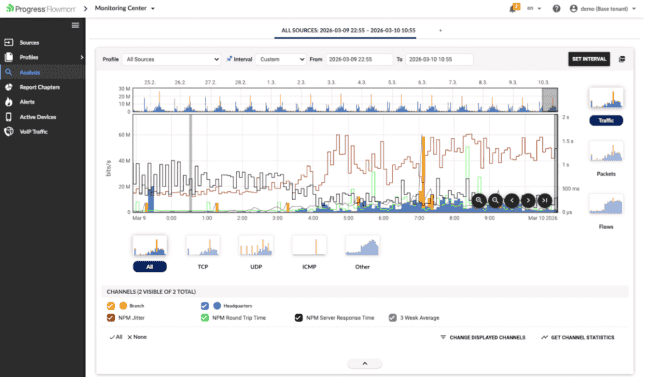
Task: Move chart interval forward
Action: pos(528,200)
